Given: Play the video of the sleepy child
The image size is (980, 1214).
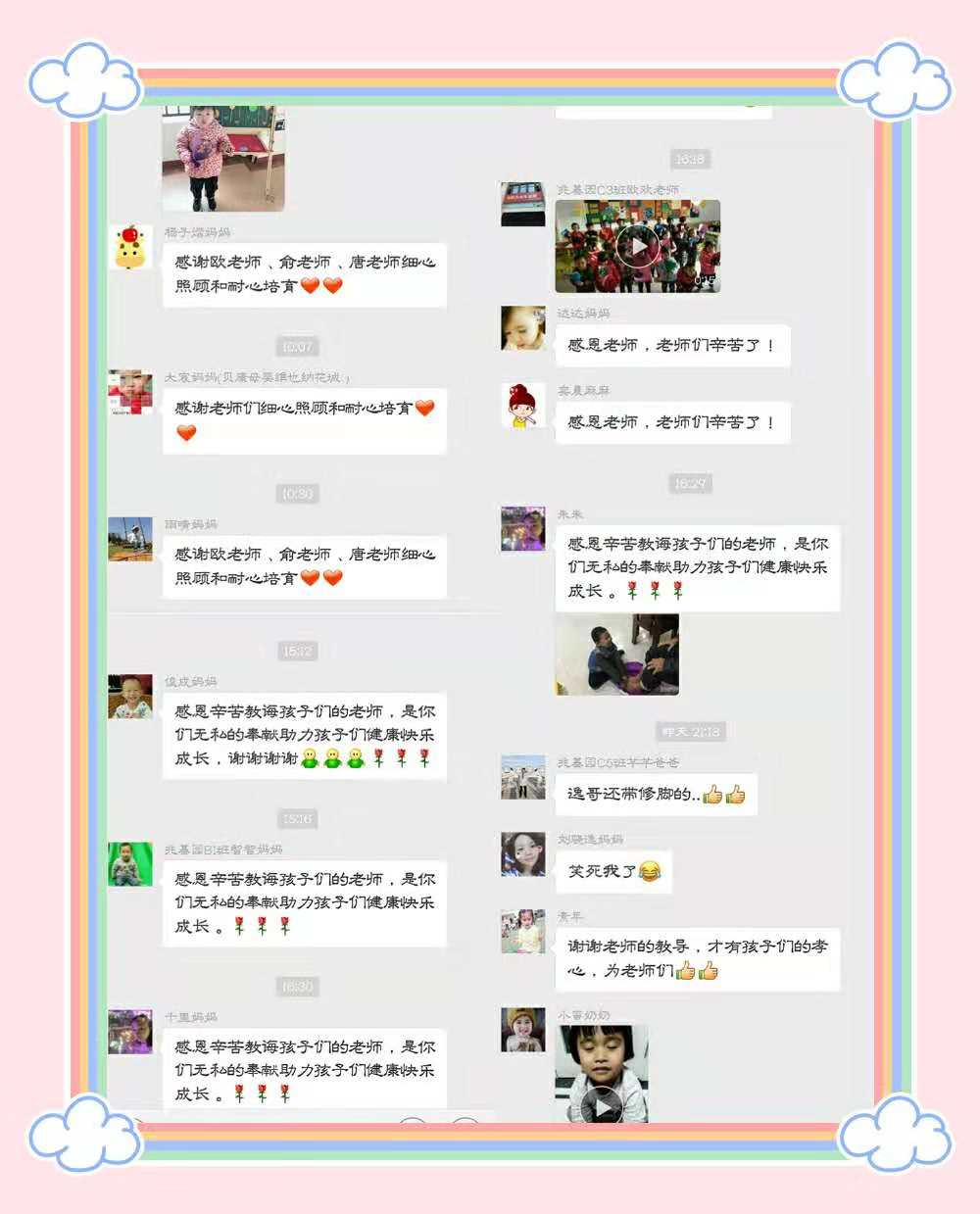Looking at the screenshot, I should 602,1074.
